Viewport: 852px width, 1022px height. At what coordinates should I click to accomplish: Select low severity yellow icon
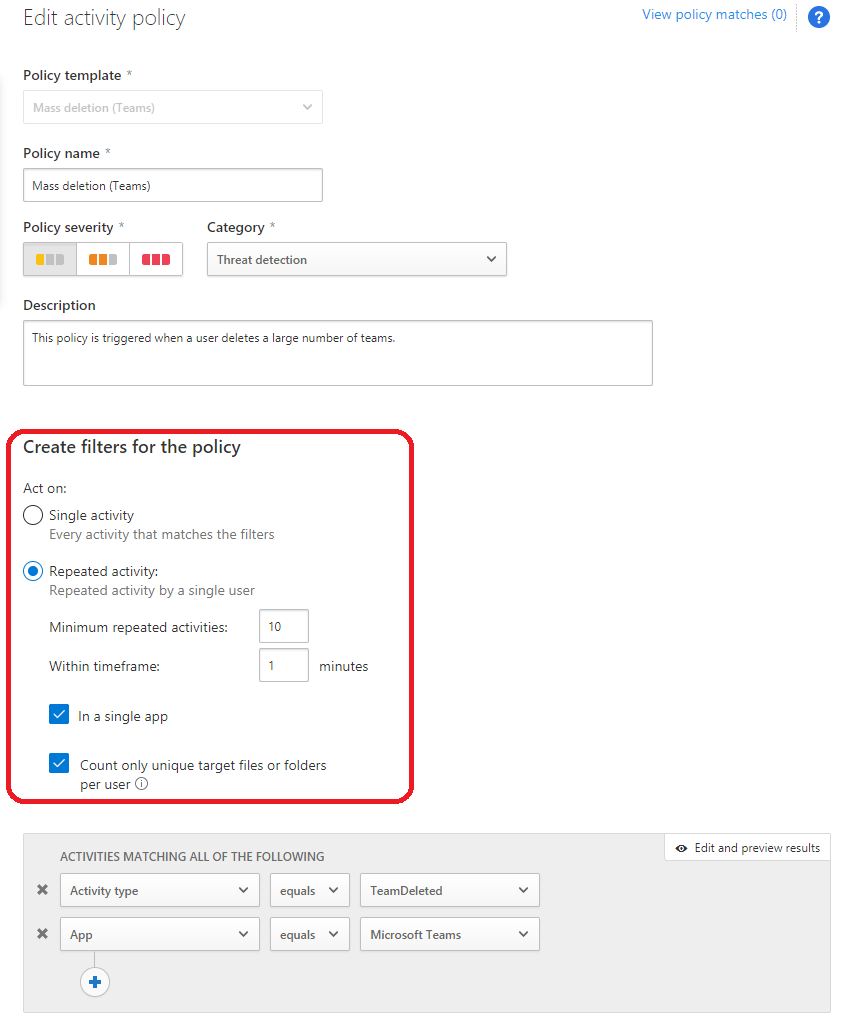50,259
